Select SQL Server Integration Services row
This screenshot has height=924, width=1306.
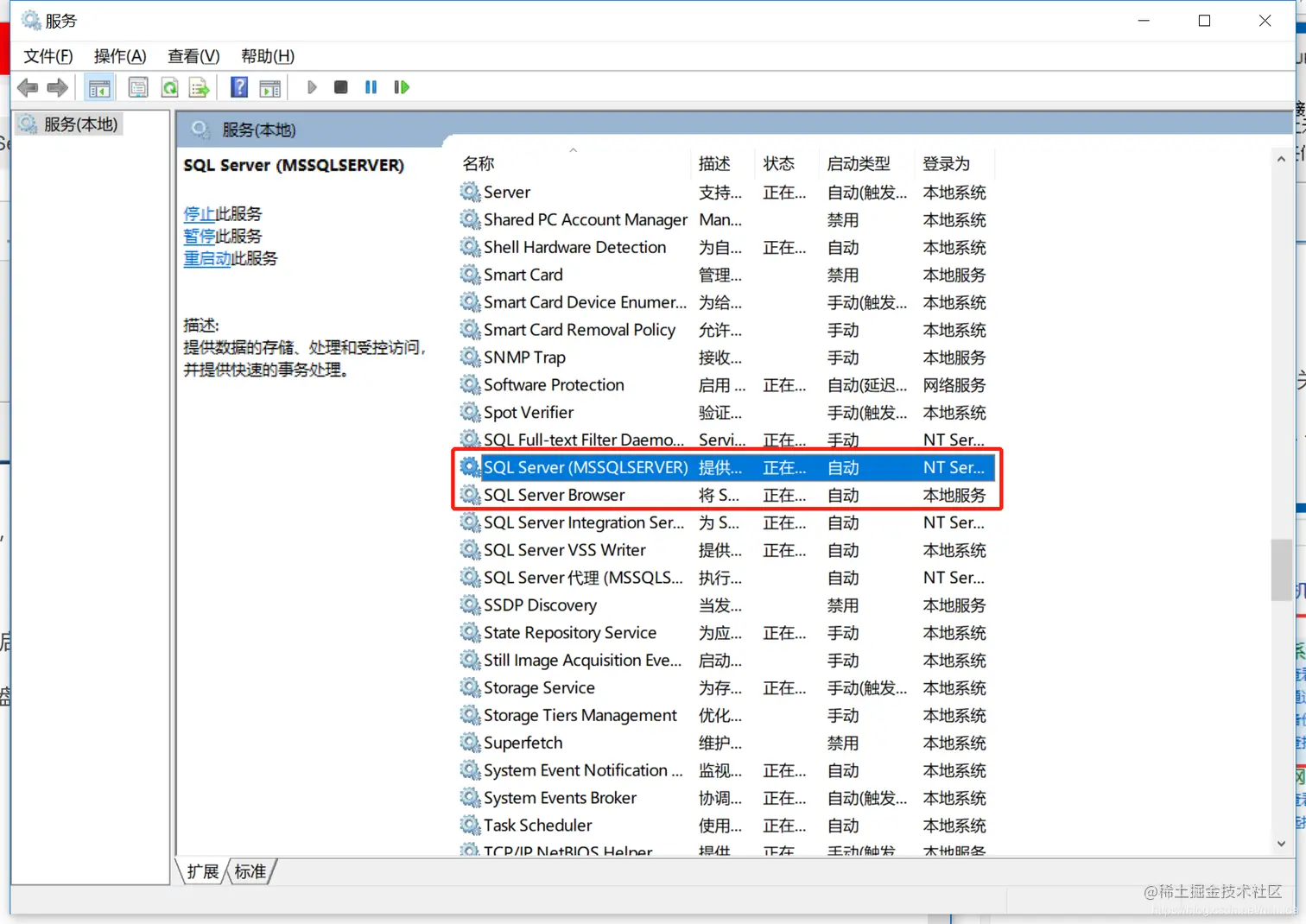point(726,522)
